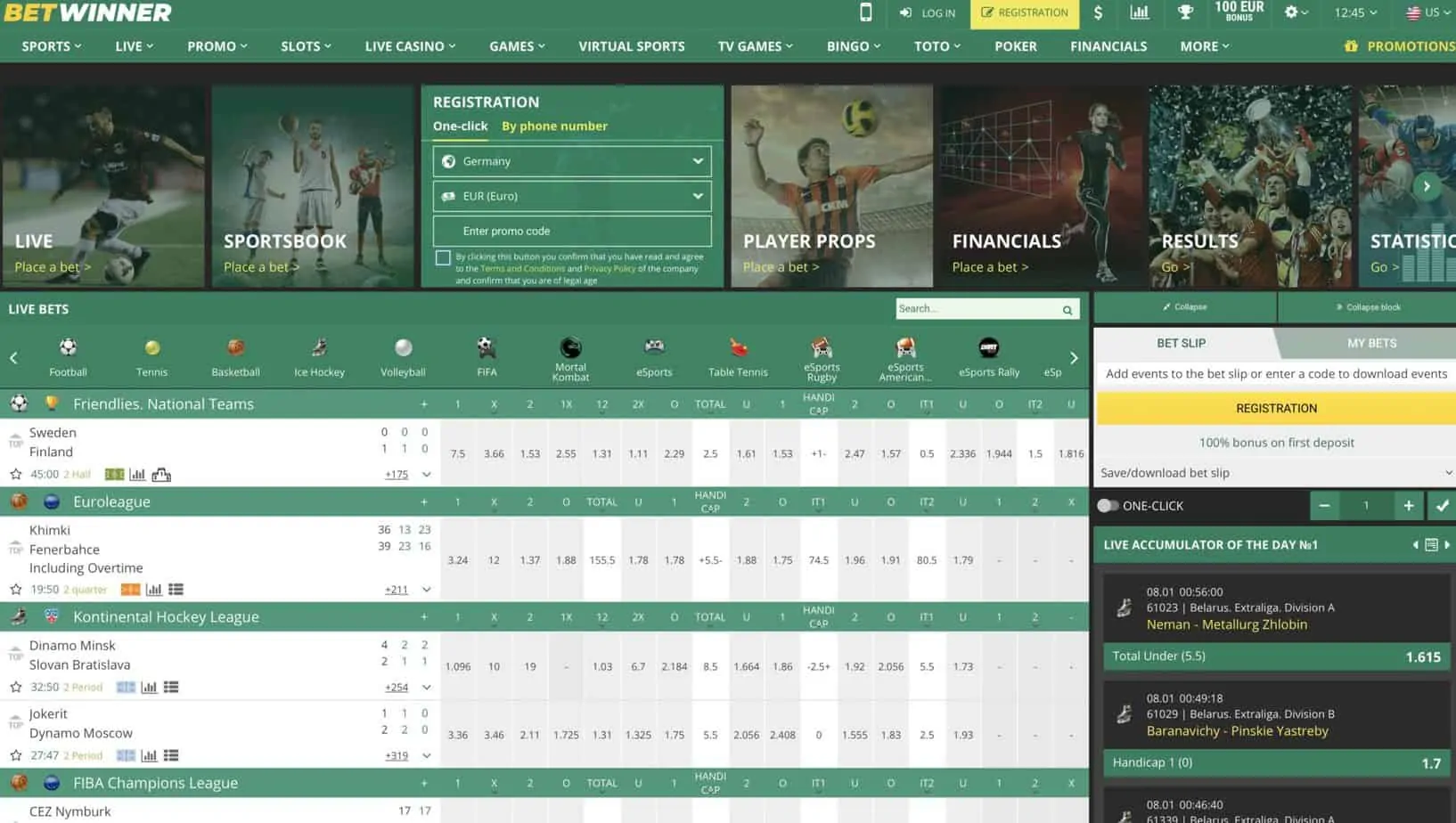Click the yellow Registration button in bet slip
This screenshot has height=823, width=1456.
pos(1275,408)
